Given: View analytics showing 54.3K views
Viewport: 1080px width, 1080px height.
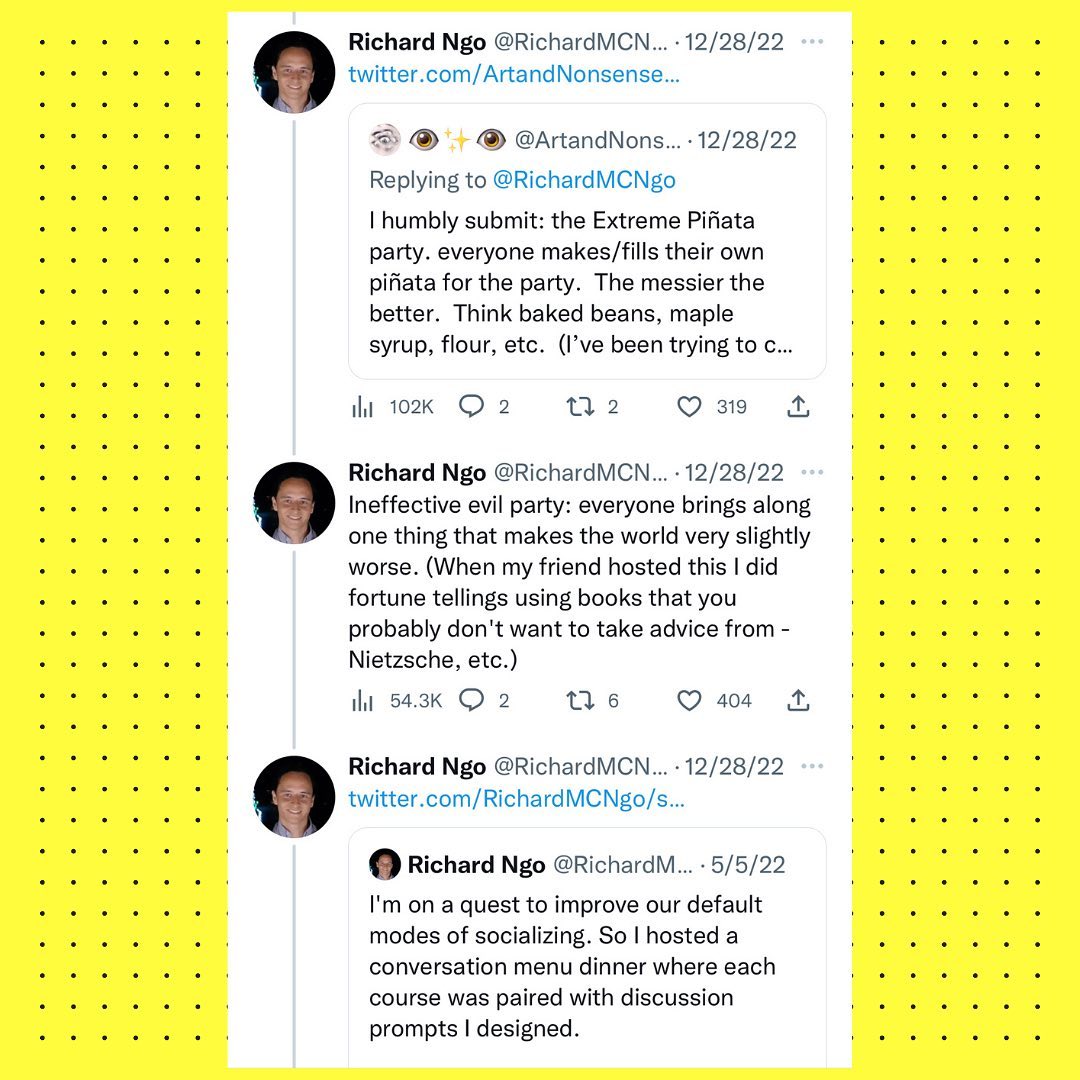Looking at the screenshot, I should pyautogui.click(x=362, y=701).
